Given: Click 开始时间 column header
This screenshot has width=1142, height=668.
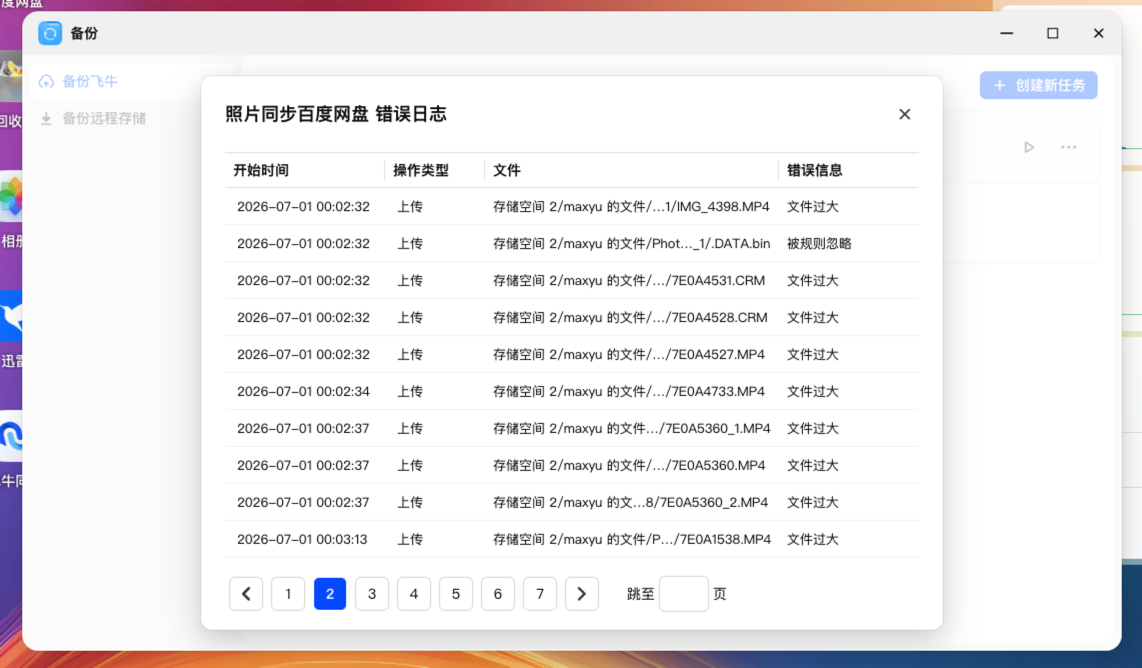Looking at the screenshot, I should click(x=261, y=170).
